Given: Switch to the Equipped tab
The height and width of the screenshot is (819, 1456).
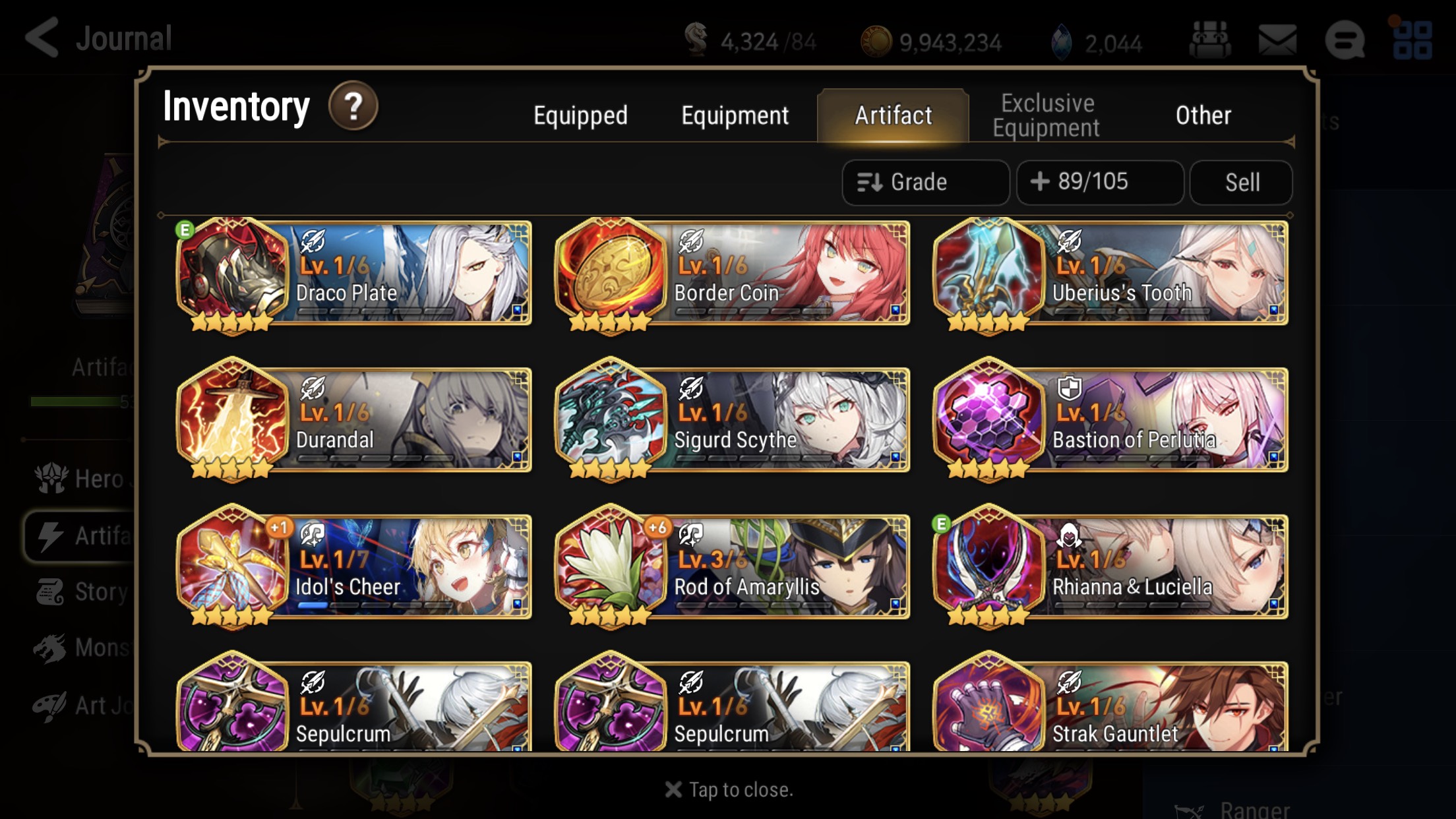Looking at the screenshot, I should click(580, 115).
